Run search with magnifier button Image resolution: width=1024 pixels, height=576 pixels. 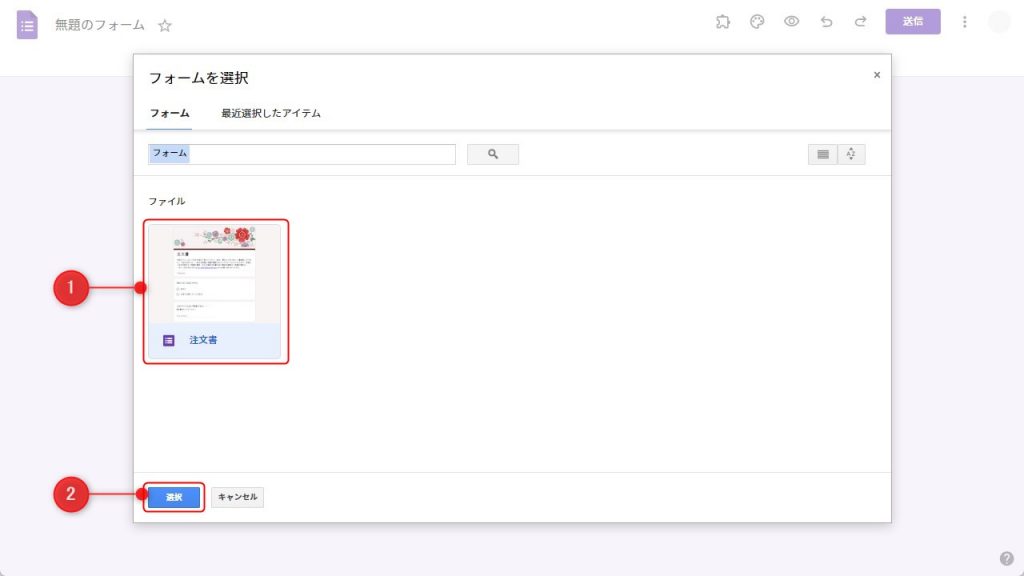(493, 154)
